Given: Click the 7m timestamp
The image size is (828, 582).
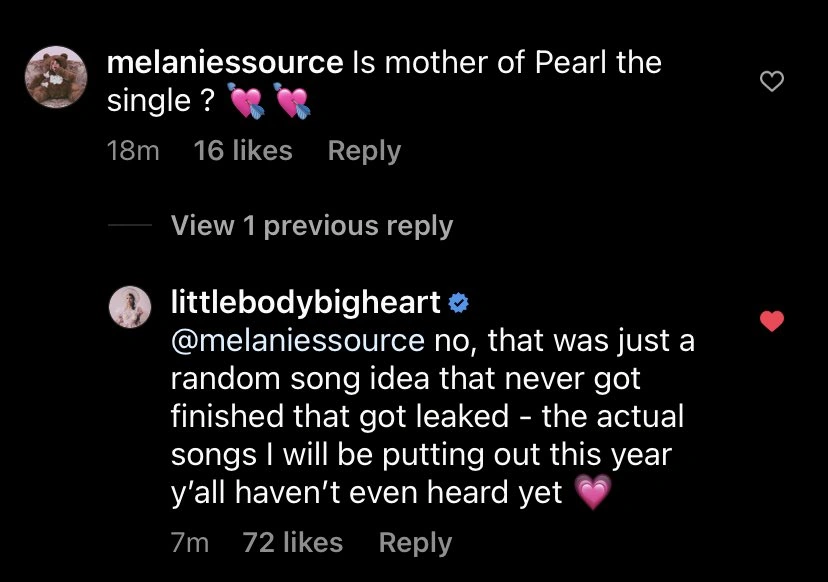Looking at the screenshot, I should (x=190, y=543).
